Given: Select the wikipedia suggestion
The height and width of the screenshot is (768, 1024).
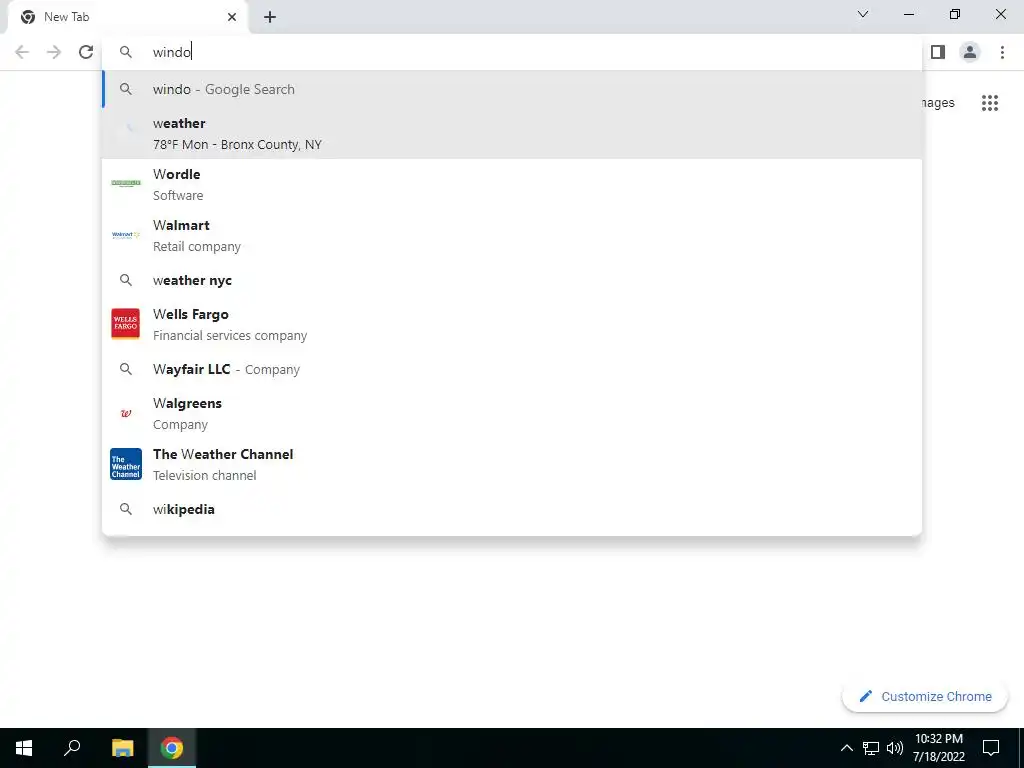Looking at the screenshot, I should [x=513, y=509].
